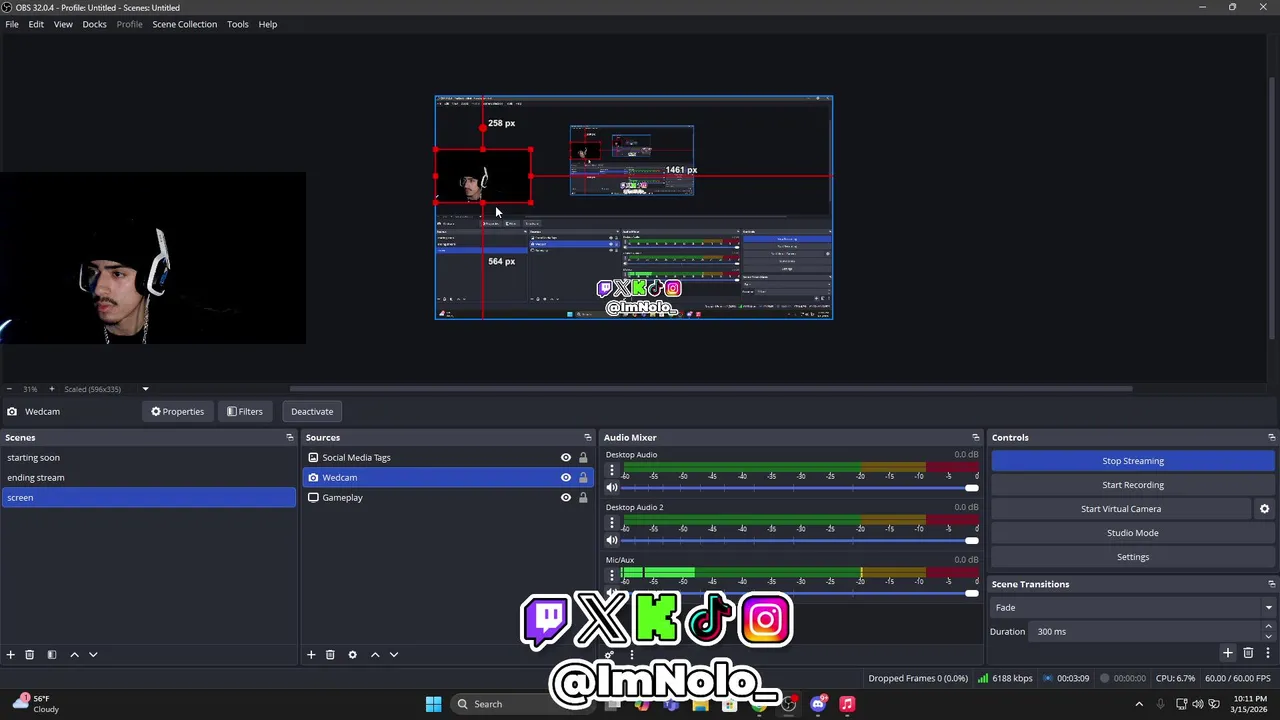Increase the transition duration with up arrow
This screenshot has height=720, width=1280.
1268,627
